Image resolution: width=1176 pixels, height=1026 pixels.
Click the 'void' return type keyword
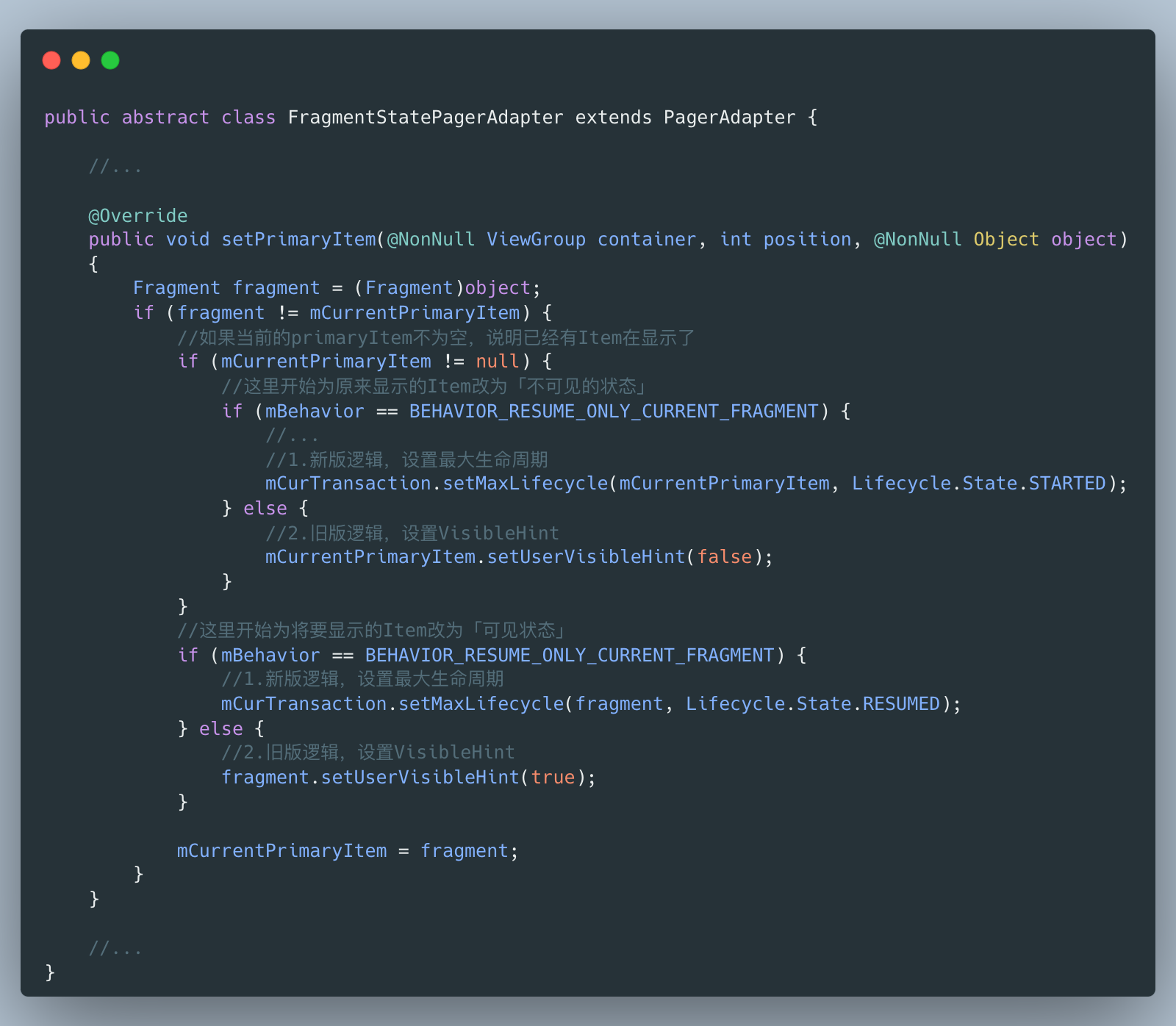coord(187,240)
